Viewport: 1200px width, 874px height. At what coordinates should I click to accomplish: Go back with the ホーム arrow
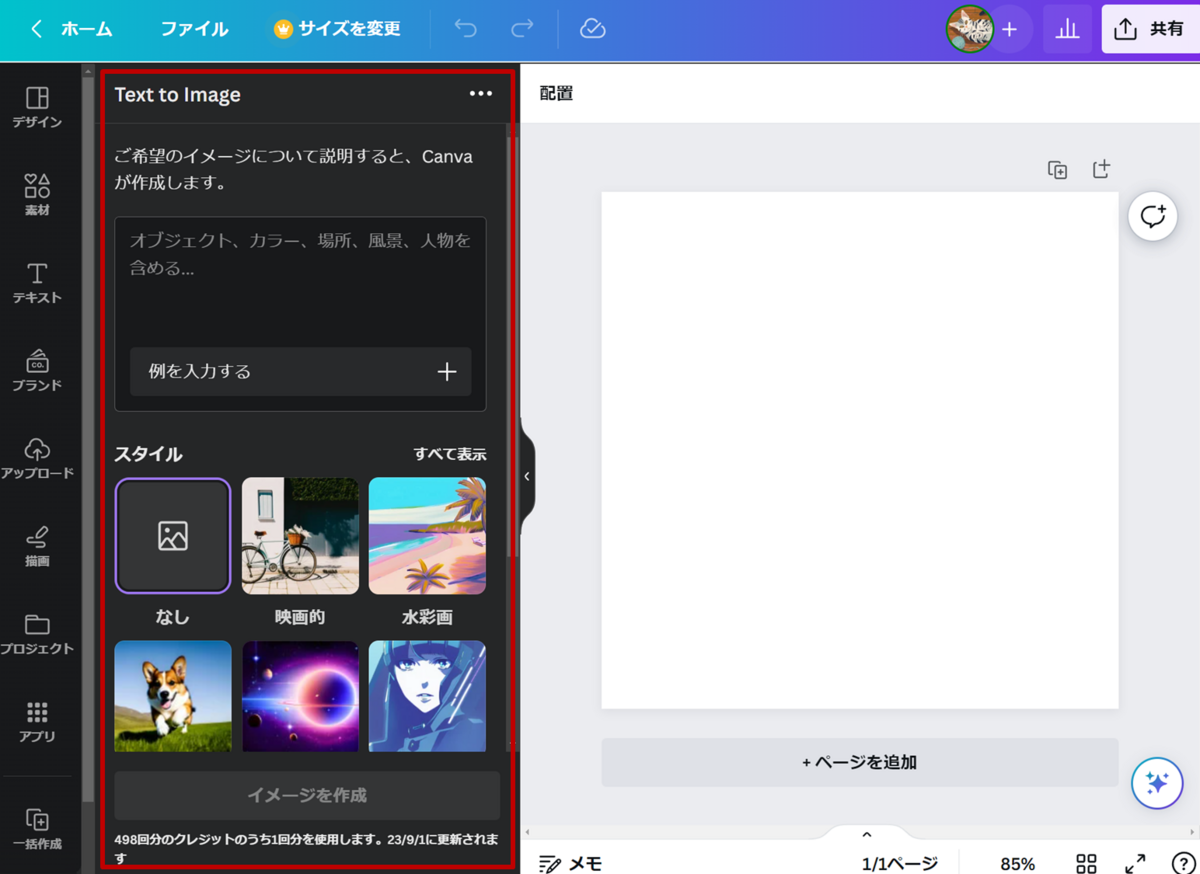click(x=37, y=29)
